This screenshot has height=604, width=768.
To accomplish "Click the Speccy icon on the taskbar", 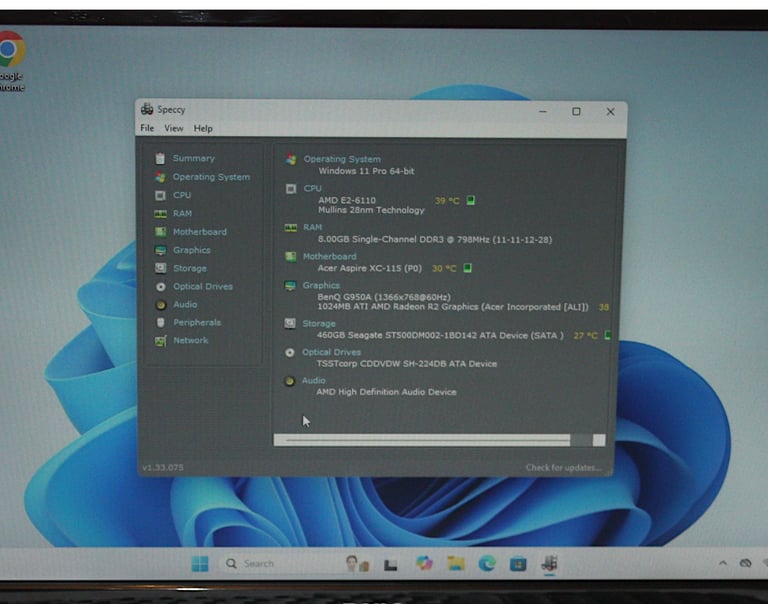I will tap(550, 563).
